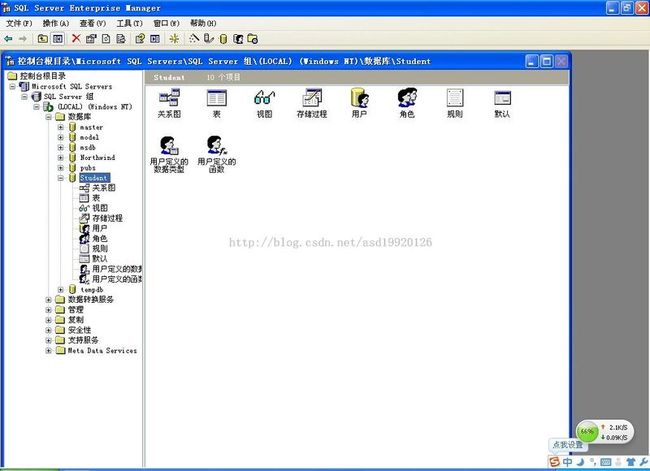This screenshot has height=471, width=650.
Task: Expand the Northwind database node
Action: (x=61, y=158)
